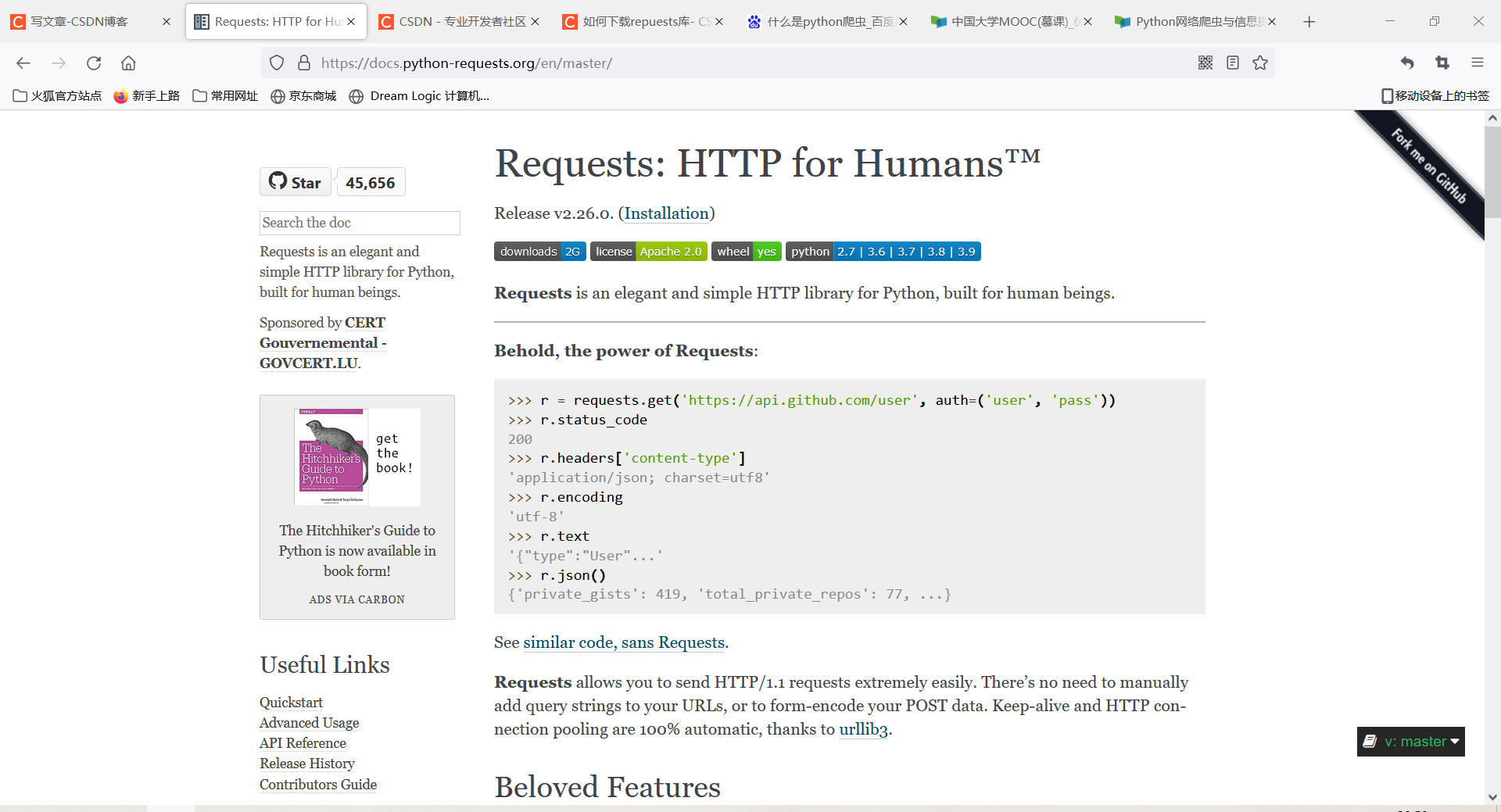Screen dimensions: 1501x812
Task: Click the QR code icon in address bar
Action: pos(1205,63)
